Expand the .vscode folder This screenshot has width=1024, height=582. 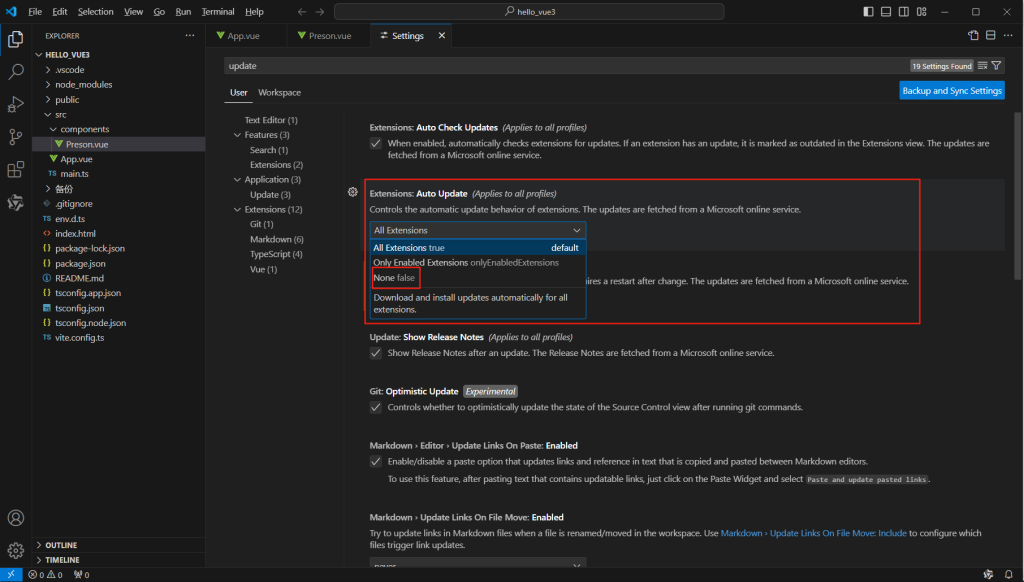click(119, 70)
